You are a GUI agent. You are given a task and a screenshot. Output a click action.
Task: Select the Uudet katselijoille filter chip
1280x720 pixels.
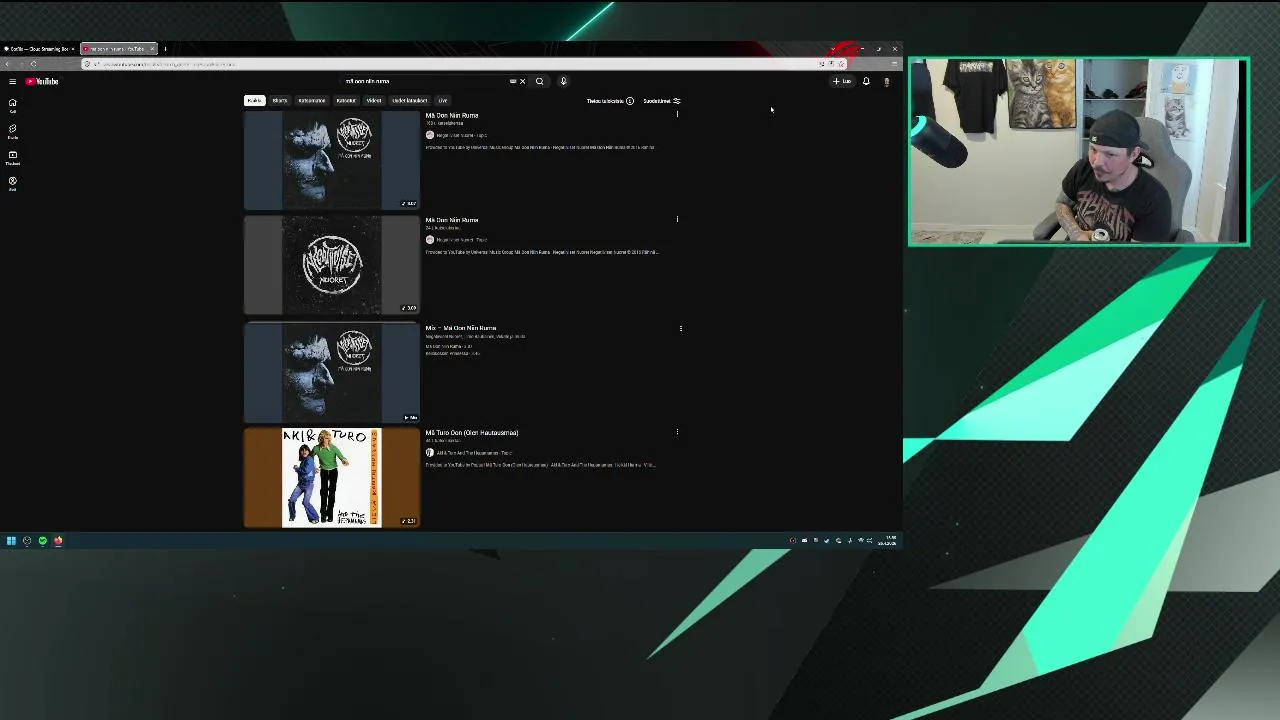(409, 100)
